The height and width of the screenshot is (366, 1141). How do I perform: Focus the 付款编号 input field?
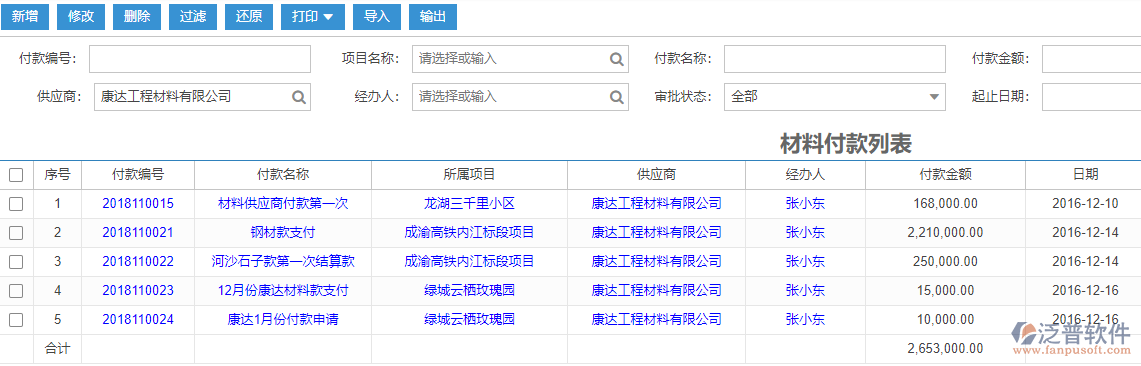pos(200,59)
